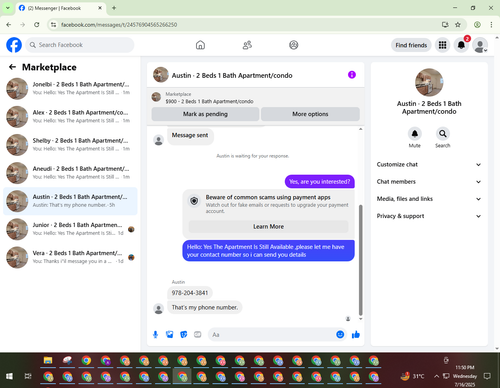The image size is (500, 388).
Task: Click the Facebook logo icon
Action: tap(14, 45)
